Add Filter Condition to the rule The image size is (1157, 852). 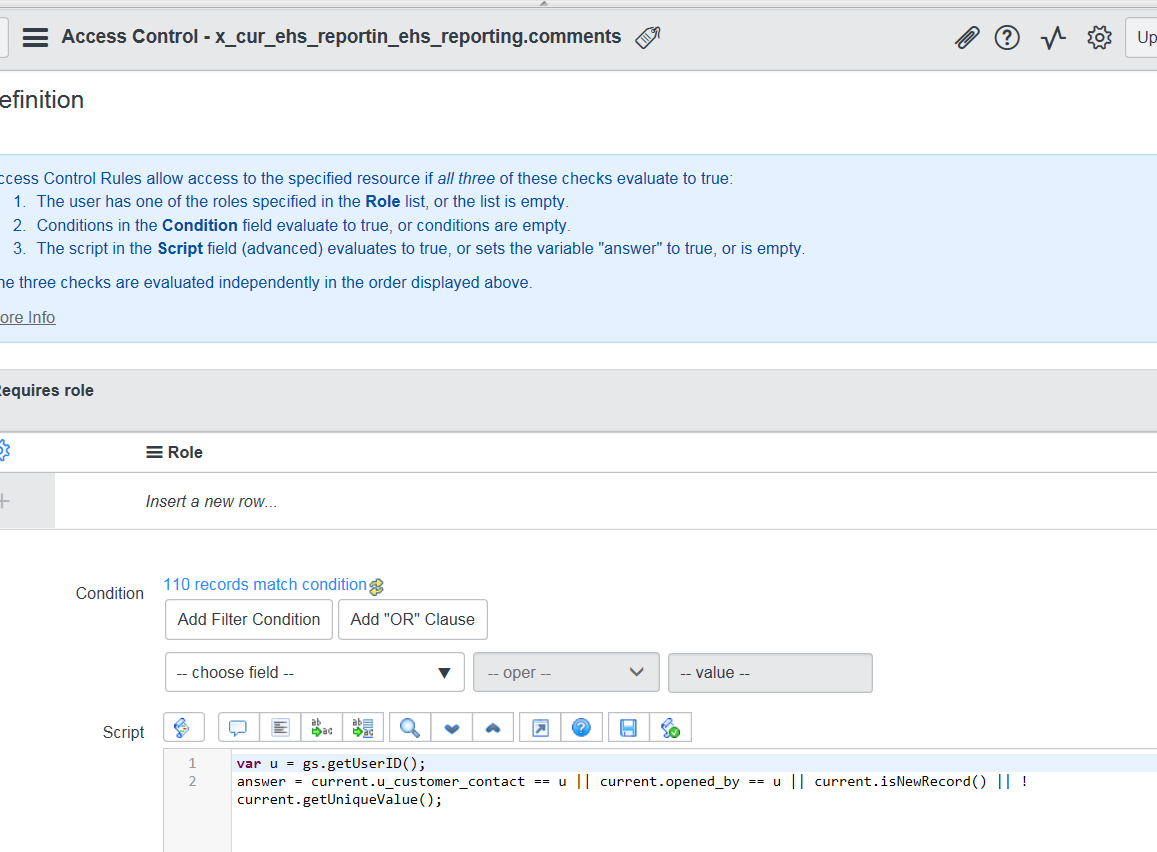pos(248,619)
